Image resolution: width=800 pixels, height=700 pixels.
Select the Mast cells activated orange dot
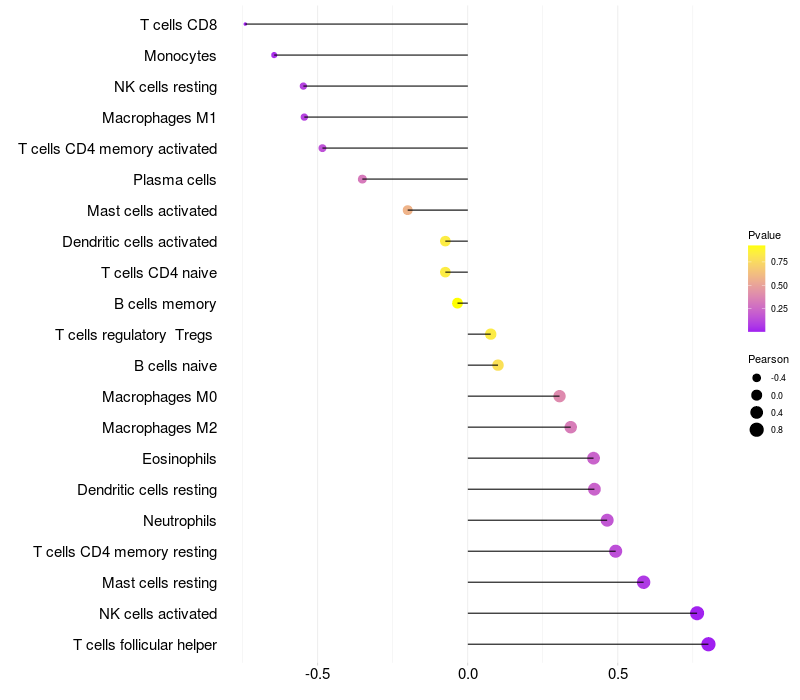[407, 210]
